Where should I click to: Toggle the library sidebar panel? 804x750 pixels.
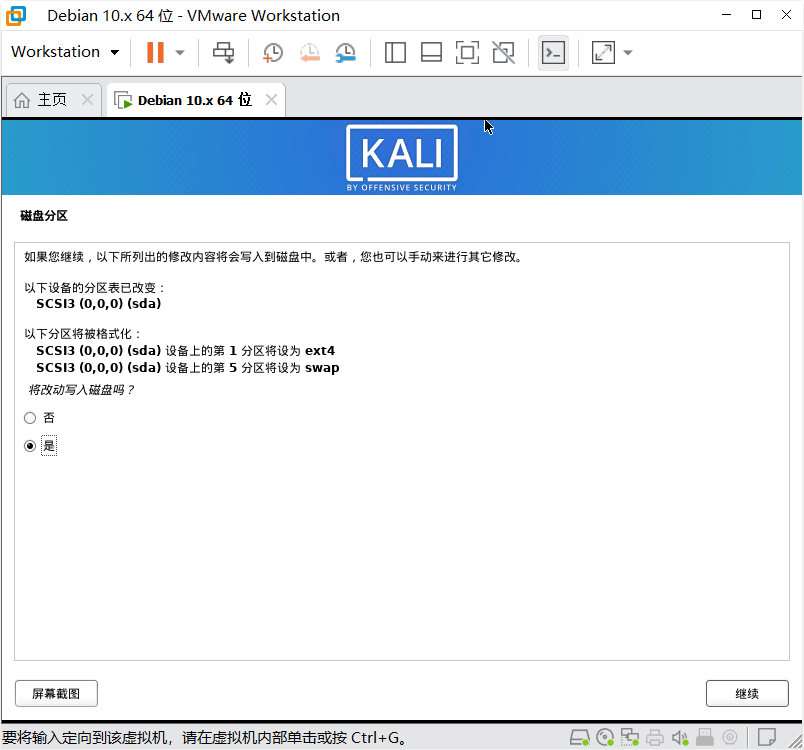(395, 52)
